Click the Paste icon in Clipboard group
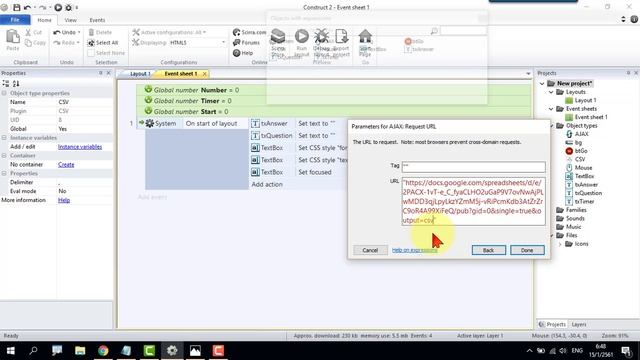The width and height of the screenshot is (640, 360). (13, 38)
